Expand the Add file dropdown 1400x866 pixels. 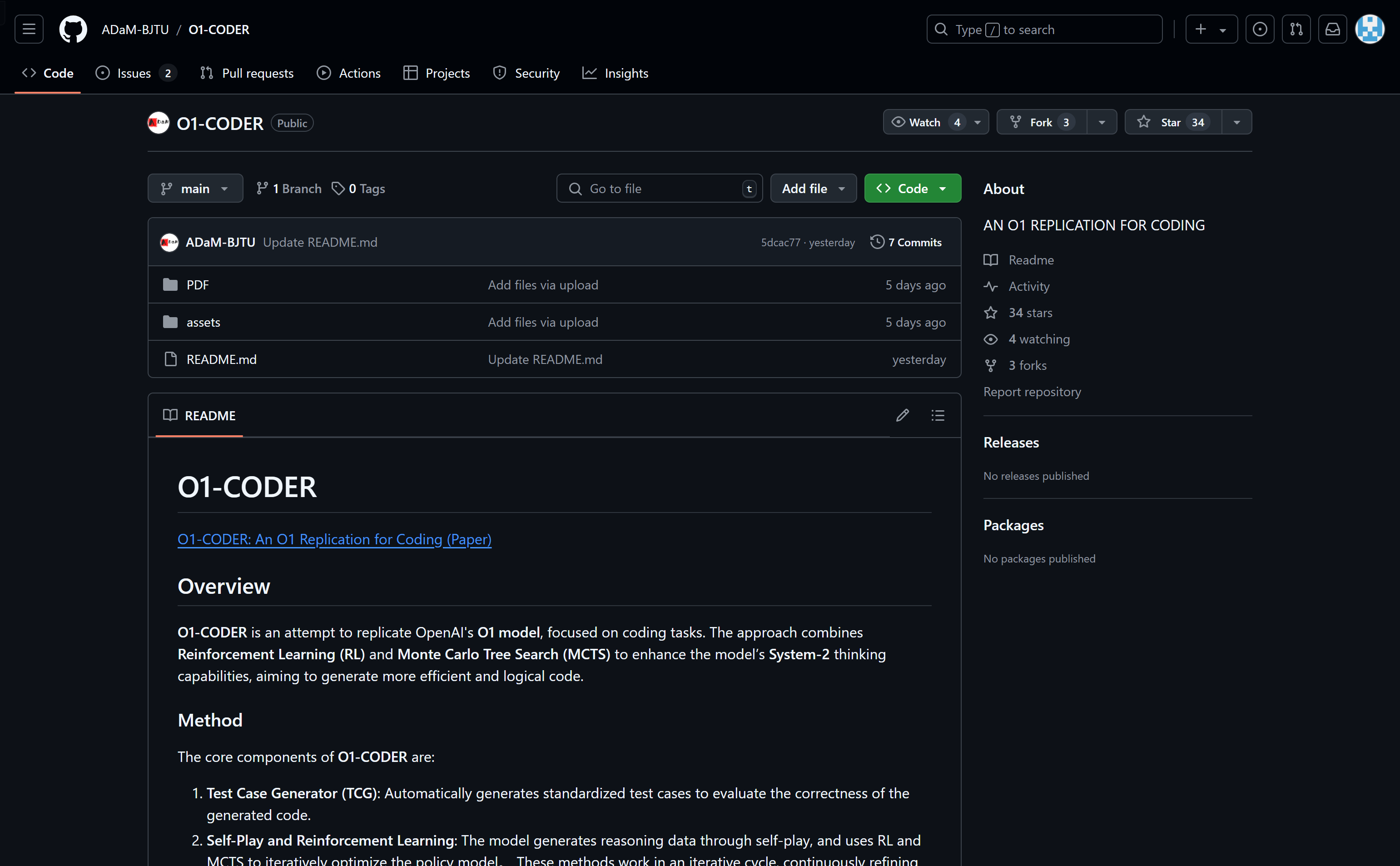(x=813, y=189)
